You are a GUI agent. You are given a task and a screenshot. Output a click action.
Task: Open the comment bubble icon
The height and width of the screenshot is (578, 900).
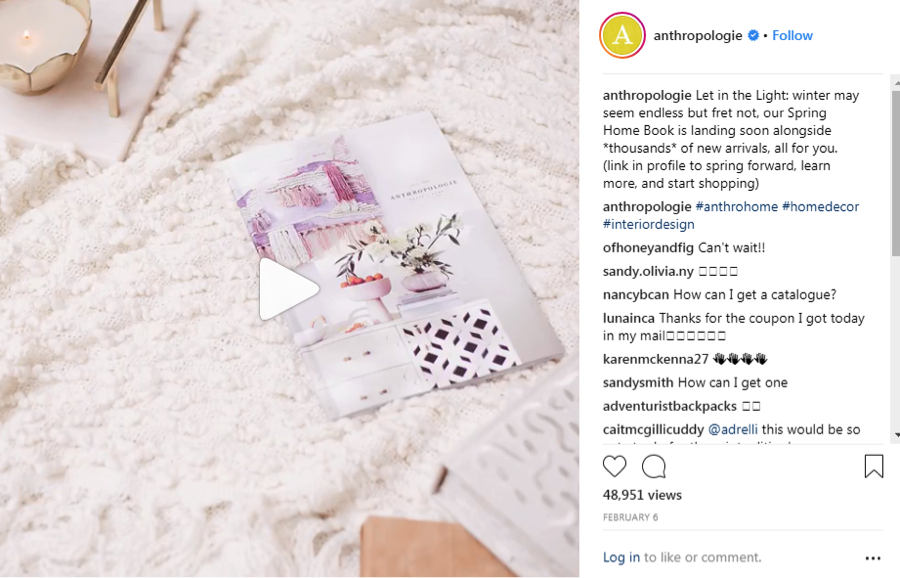[654, 467]
